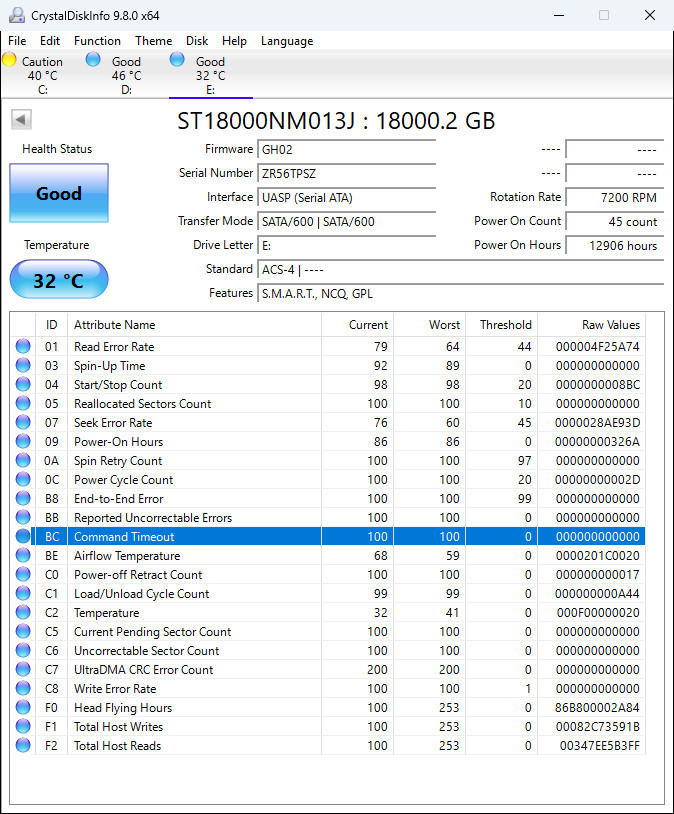674x814 pixels.
Task: Click status orb of Spin Retry Count row
Action: click(23, 460)
